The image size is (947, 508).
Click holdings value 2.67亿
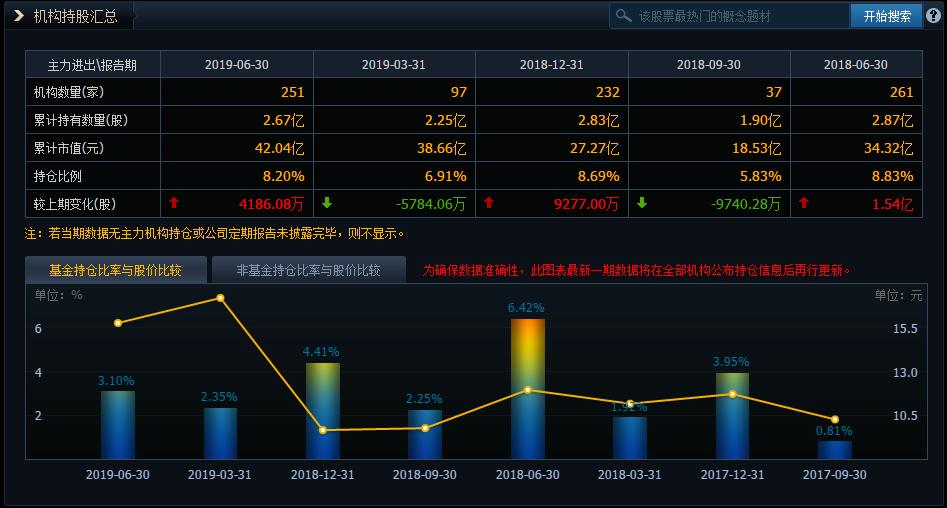pyautogui.click(x=283, y=120)
